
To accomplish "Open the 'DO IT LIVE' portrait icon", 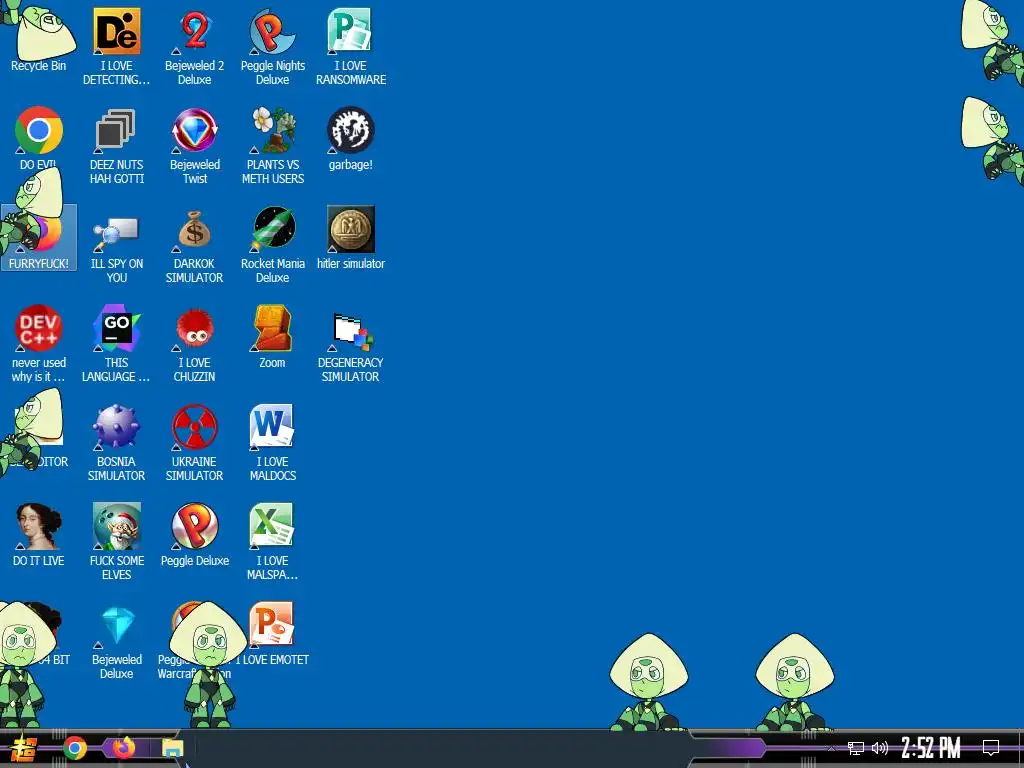I will (x=39, y=534).
